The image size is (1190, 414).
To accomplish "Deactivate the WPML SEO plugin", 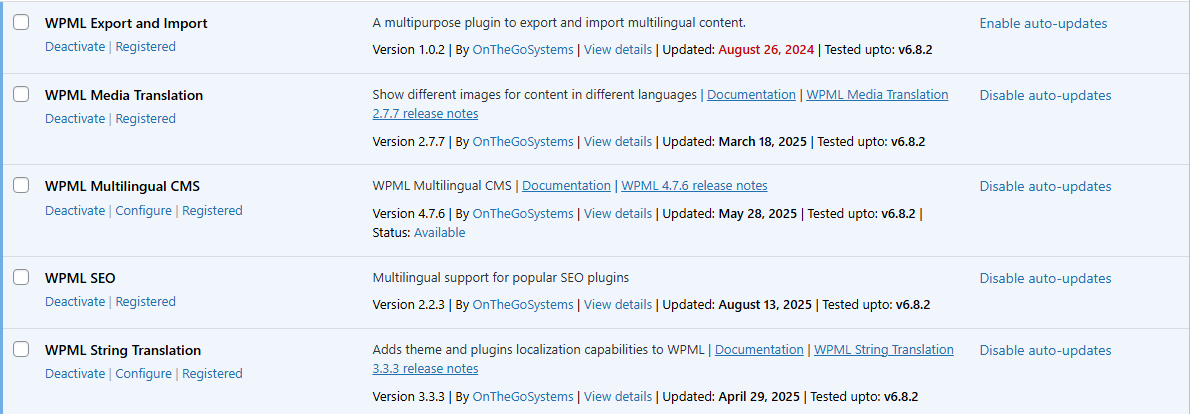I will [x=75, y=301].
